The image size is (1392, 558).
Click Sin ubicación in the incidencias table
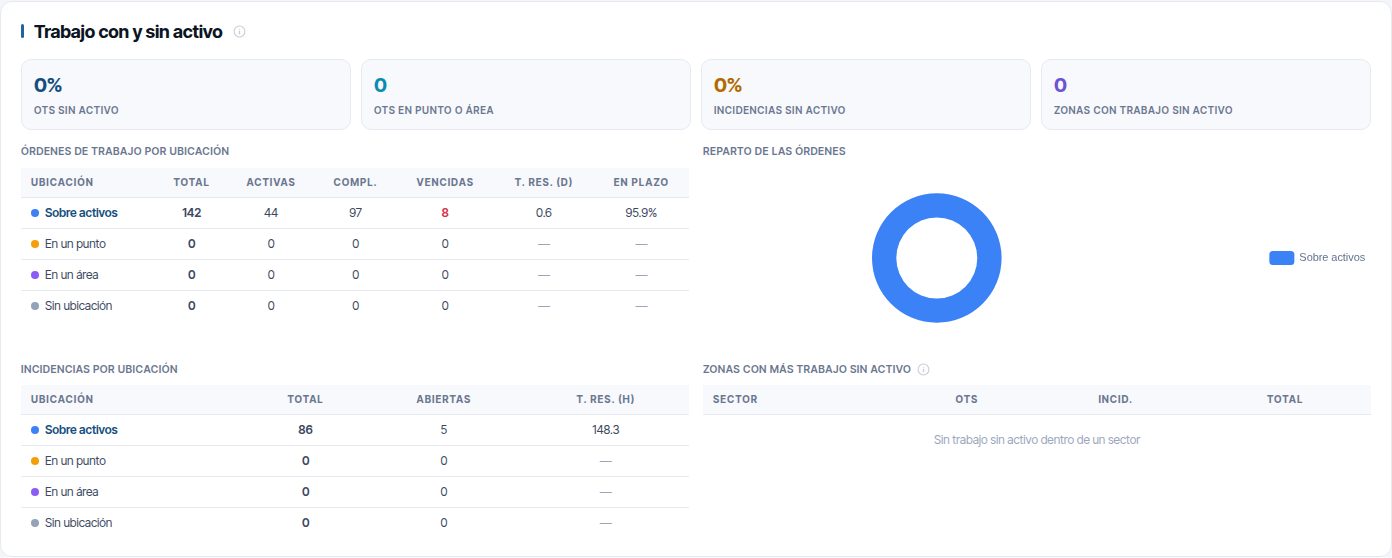coord(78,523)
